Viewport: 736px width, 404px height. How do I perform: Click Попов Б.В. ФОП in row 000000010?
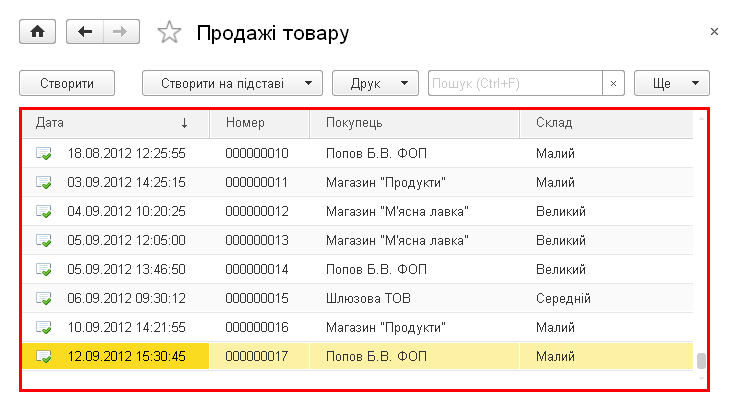pos(376,153)
